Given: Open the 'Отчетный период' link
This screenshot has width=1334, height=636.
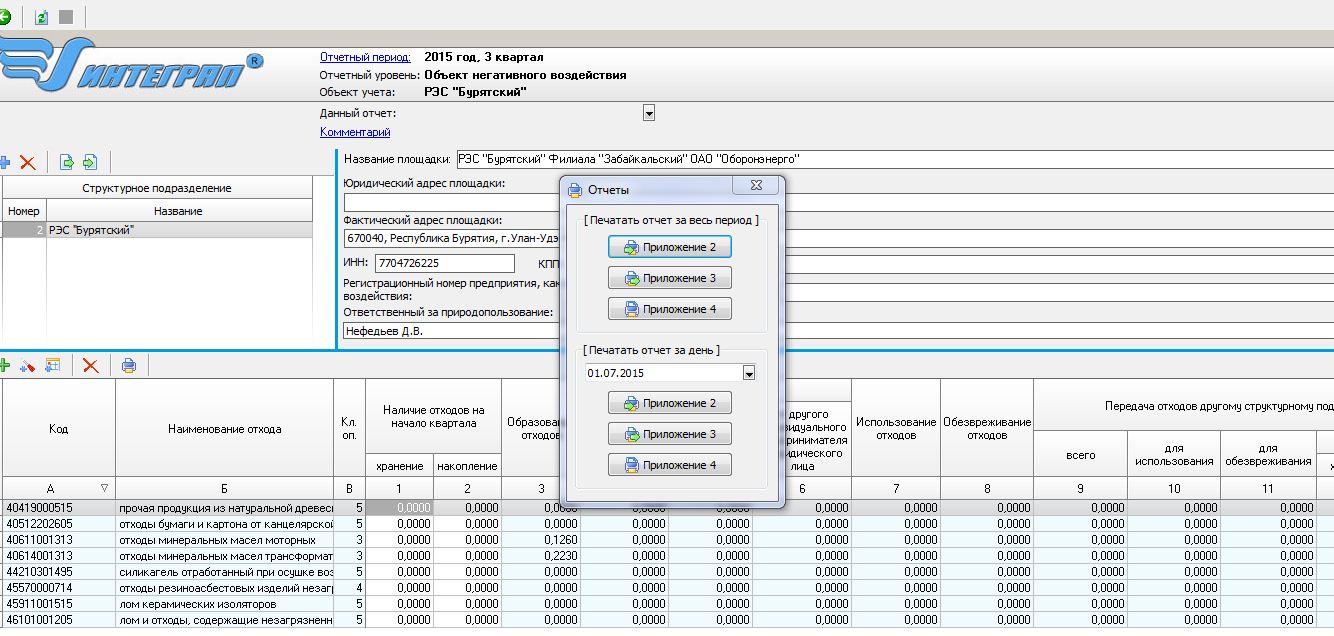Looking at the screenshot, I should tap(365, 57).
